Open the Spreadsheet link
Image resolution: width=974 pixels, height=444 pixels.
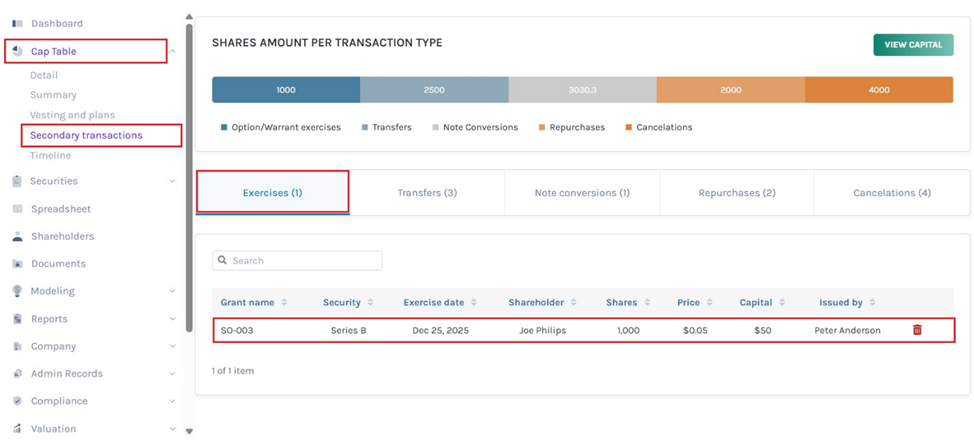pos(61,209)
